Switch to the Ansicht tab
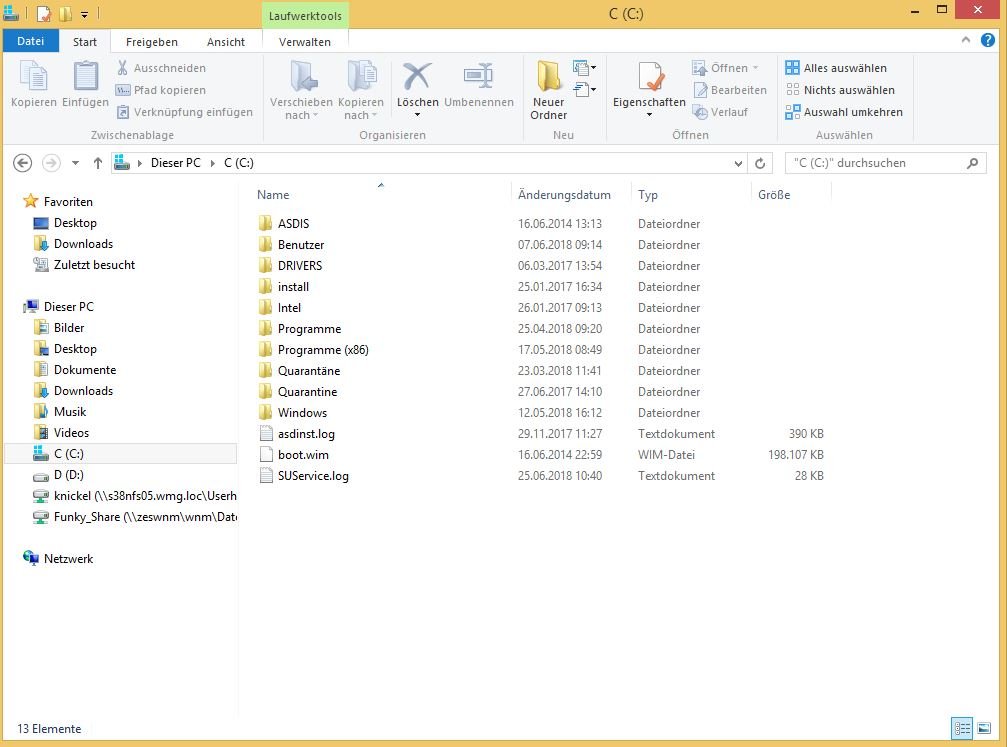Screen dimensions: 1007x747 tap(225, 42)
